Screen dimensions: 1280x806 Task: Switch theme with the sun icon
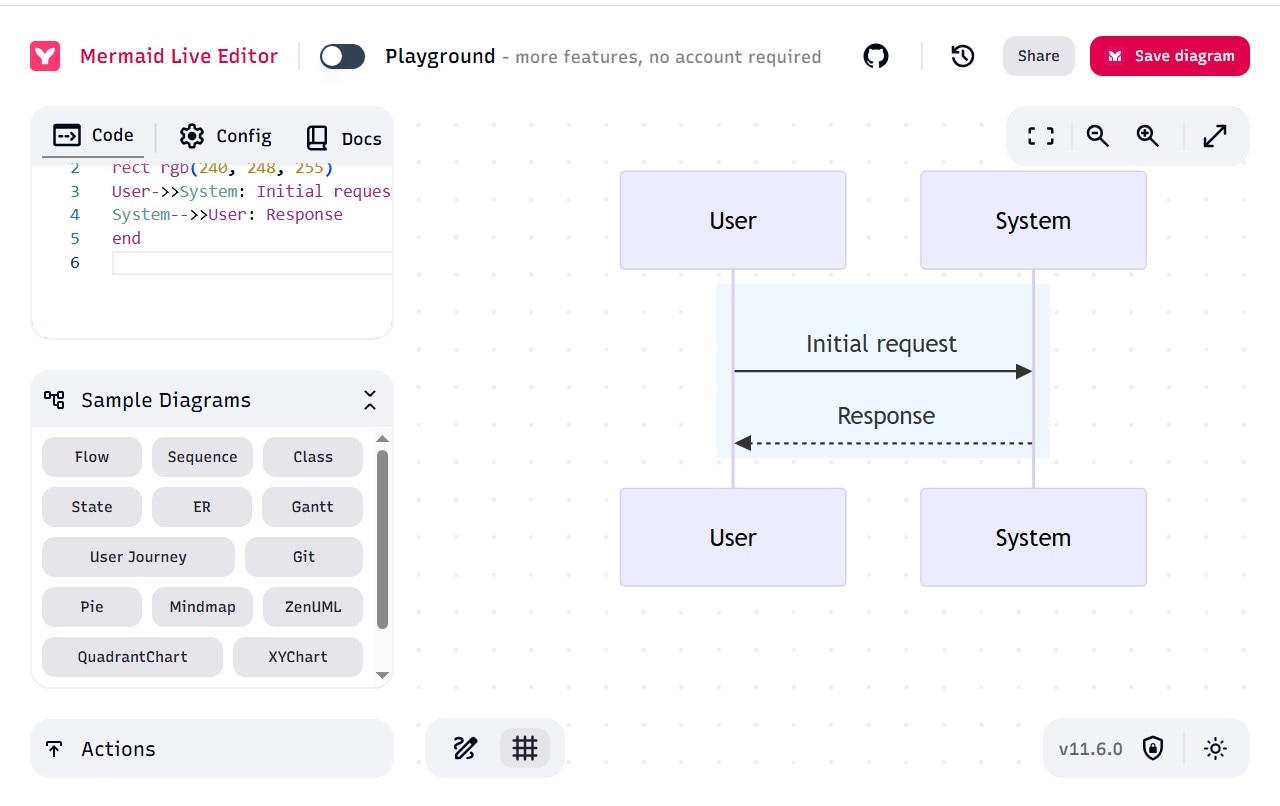[1216, 748]
